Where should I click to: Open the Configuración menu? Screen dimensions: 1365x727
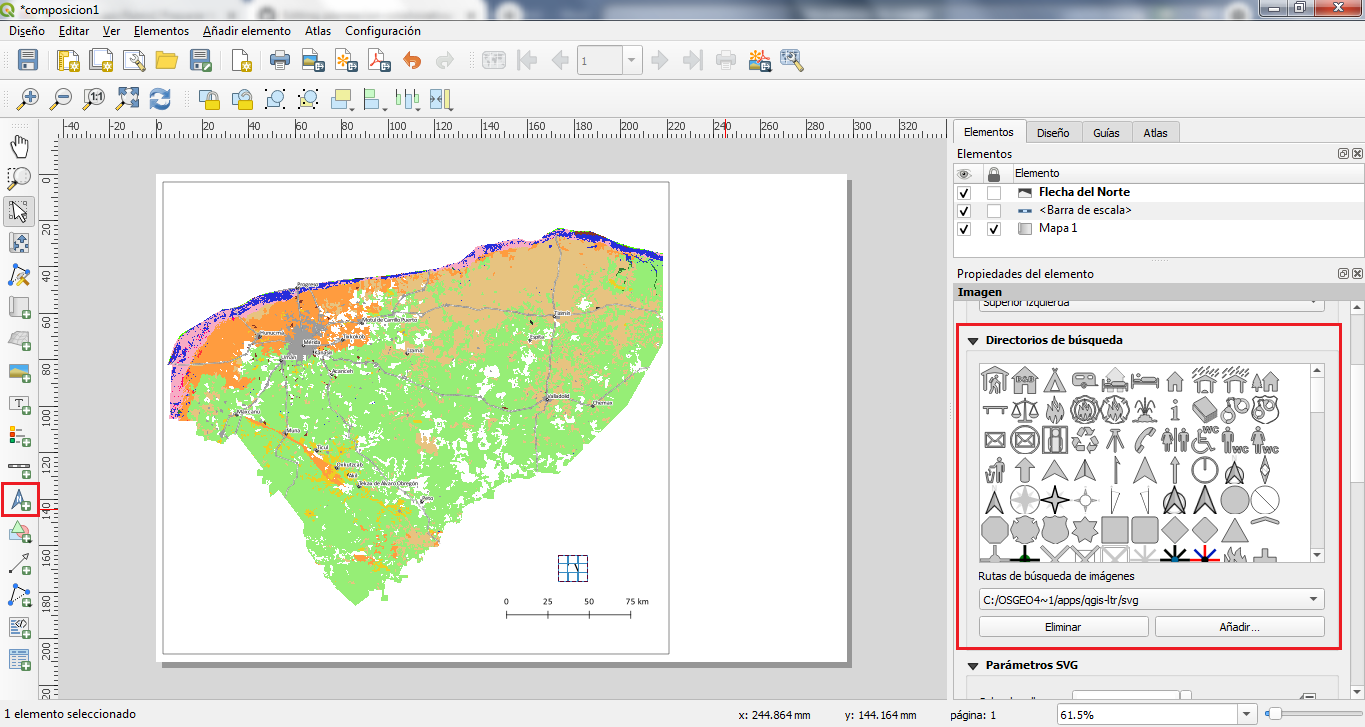[383, 31]
